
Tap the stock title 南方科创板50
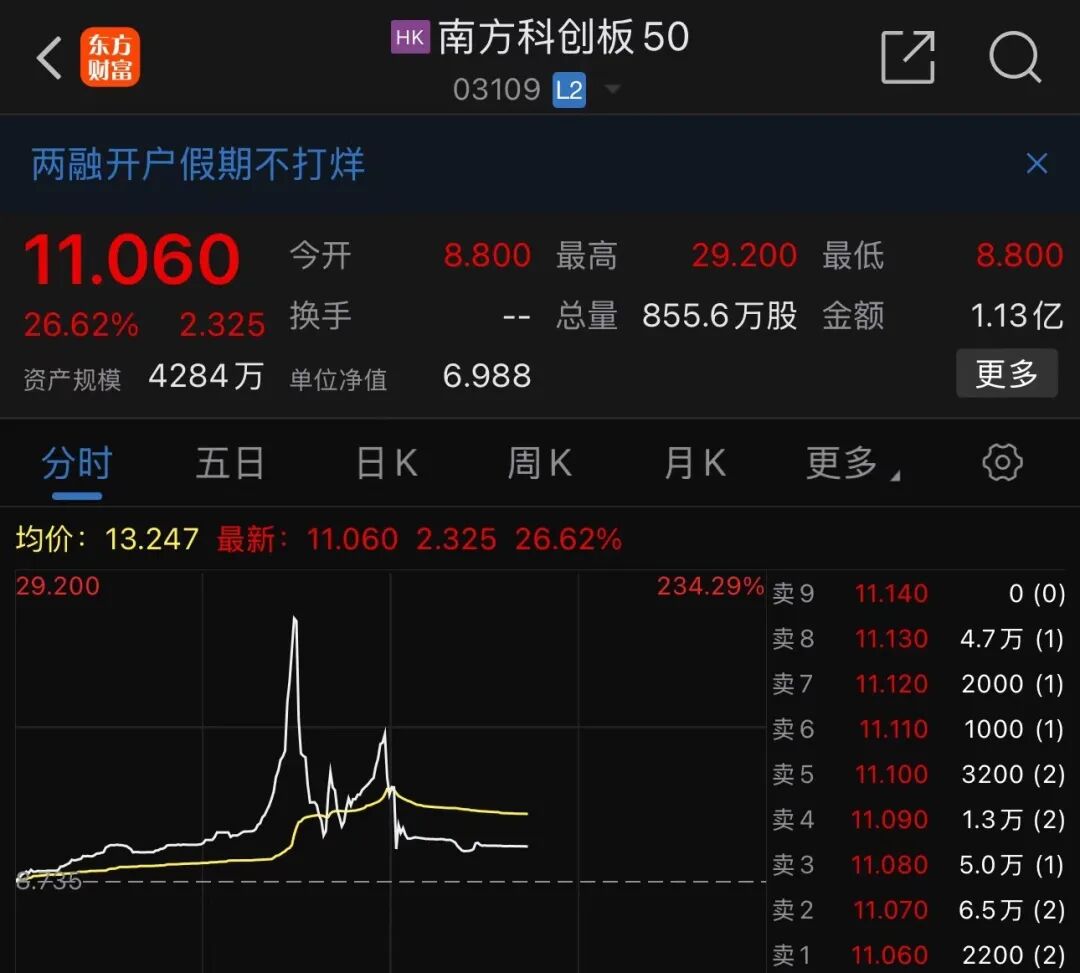(563, 37)
